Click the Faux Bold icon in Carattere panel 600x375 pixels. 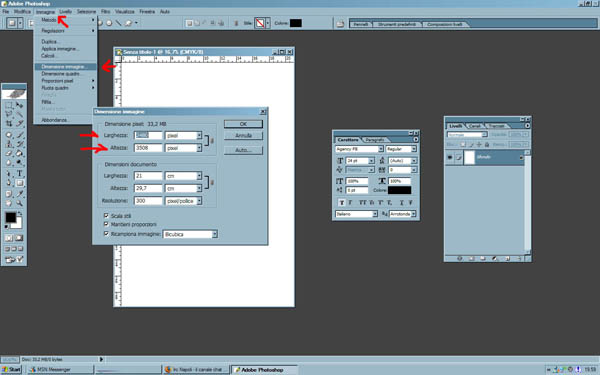pyautogui.click(x=341, y=202)
